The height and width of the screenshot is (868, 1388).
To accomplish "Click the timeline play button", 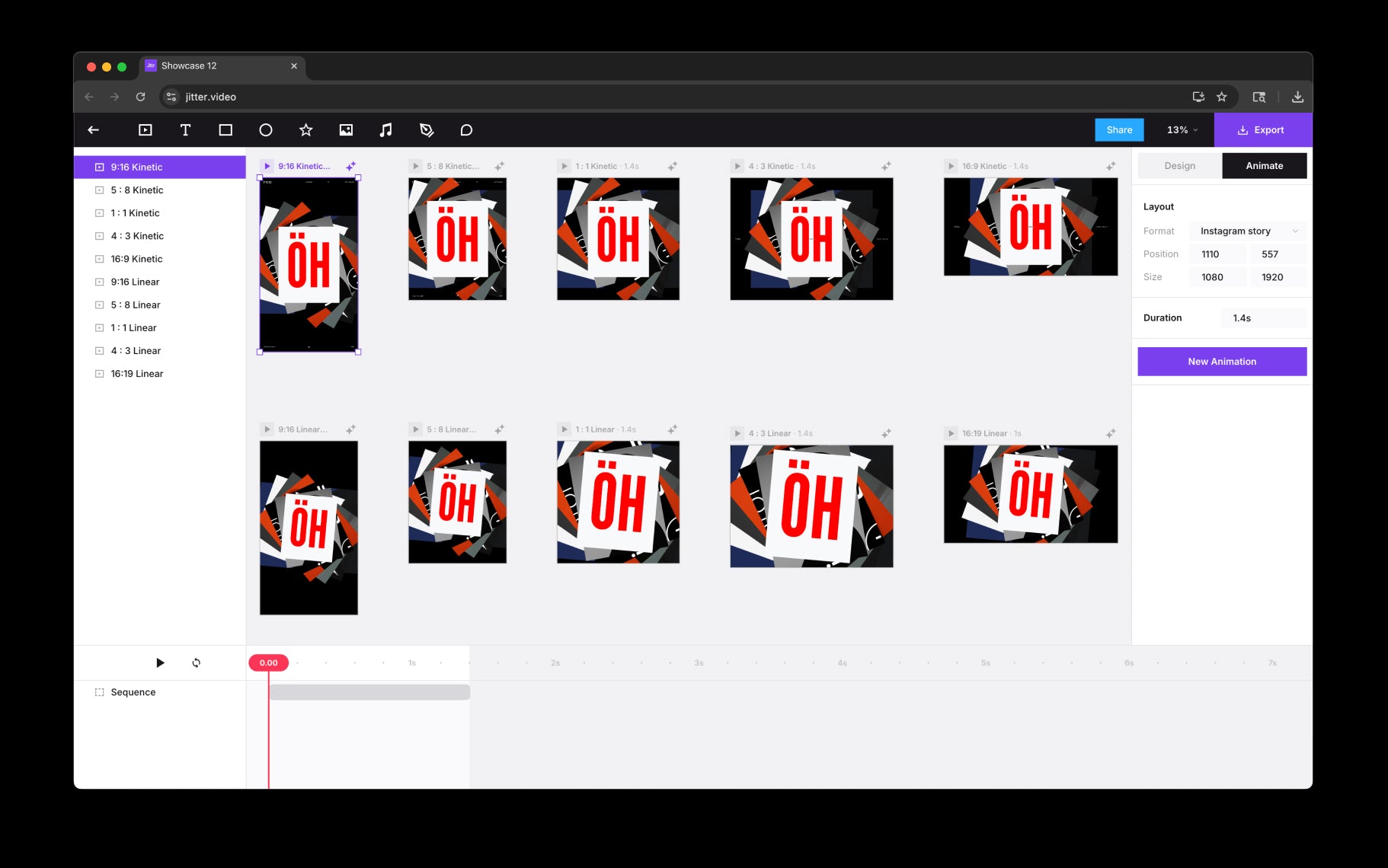I will point(160,662).
